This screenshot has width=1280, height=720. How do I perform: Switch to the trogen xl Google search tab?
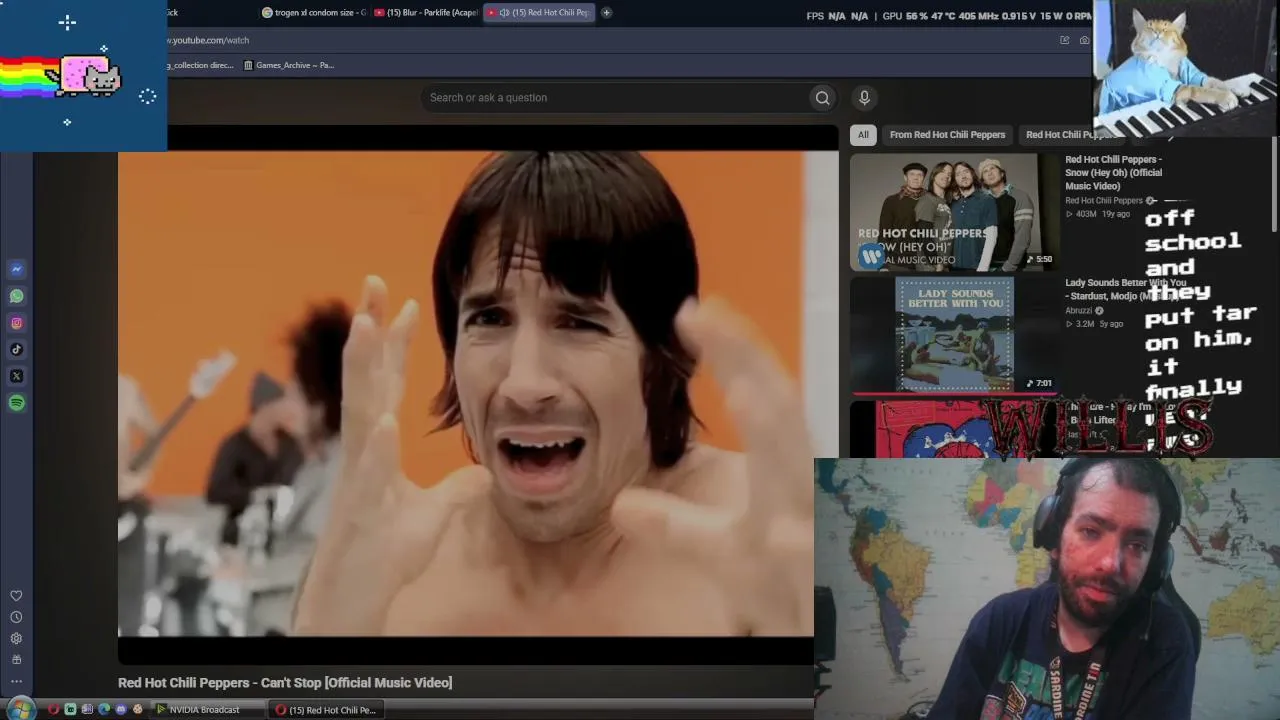(x=314, y=13)
